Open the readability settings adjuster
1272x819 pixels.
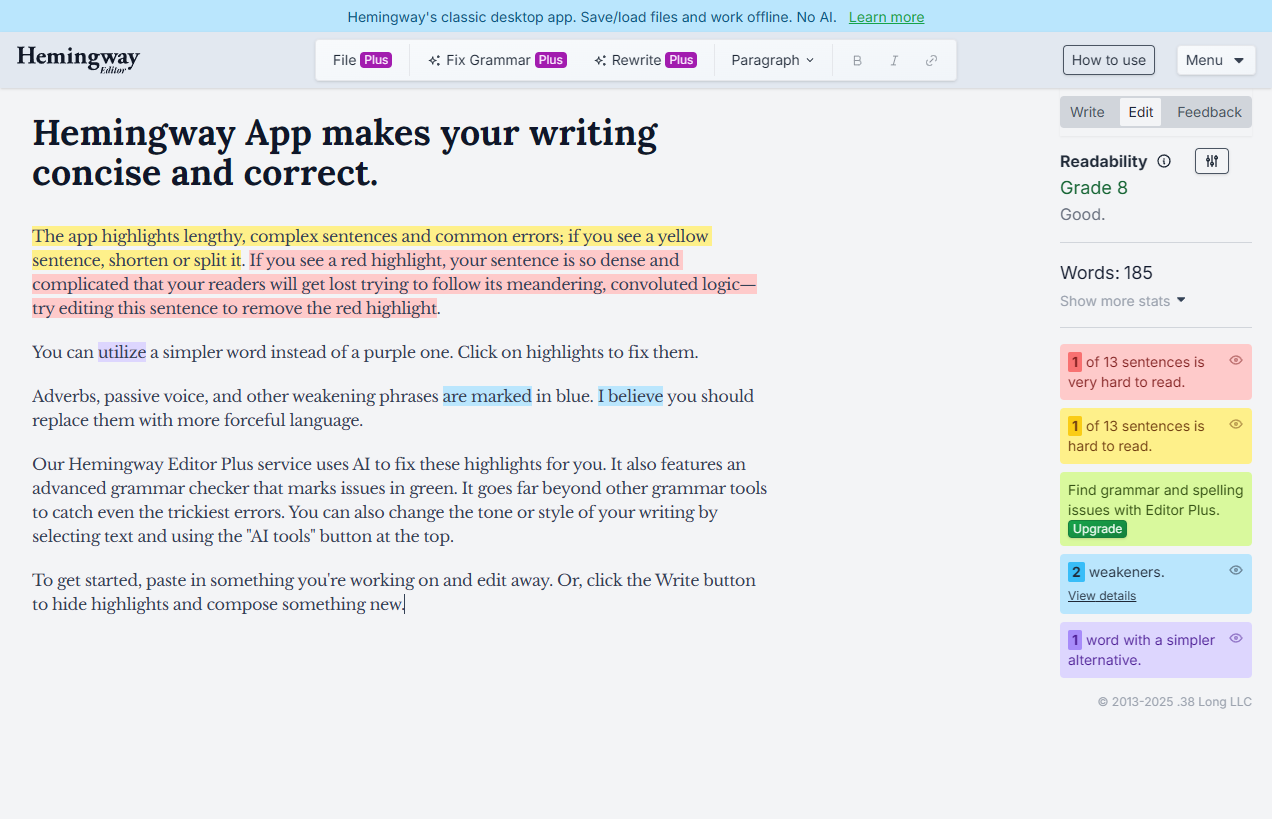pyautogui.click(x=1211, y=161)
